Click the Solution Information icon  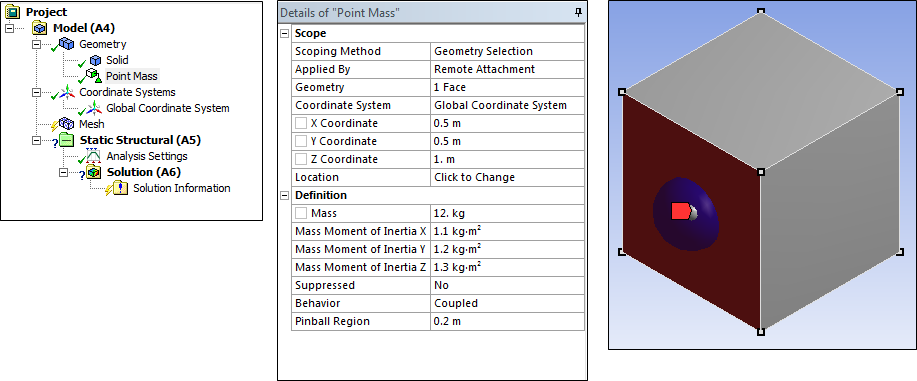[x=120, y=188]
